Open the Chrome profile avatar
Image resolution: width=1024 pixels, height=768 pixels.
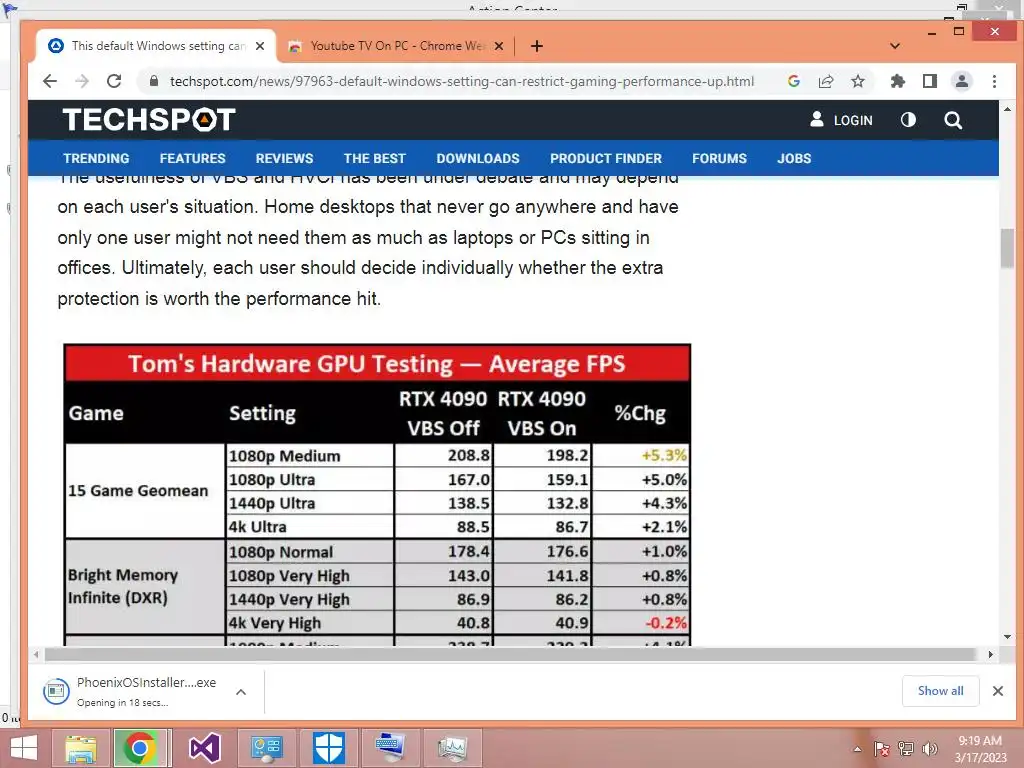(x=962, y=81)
